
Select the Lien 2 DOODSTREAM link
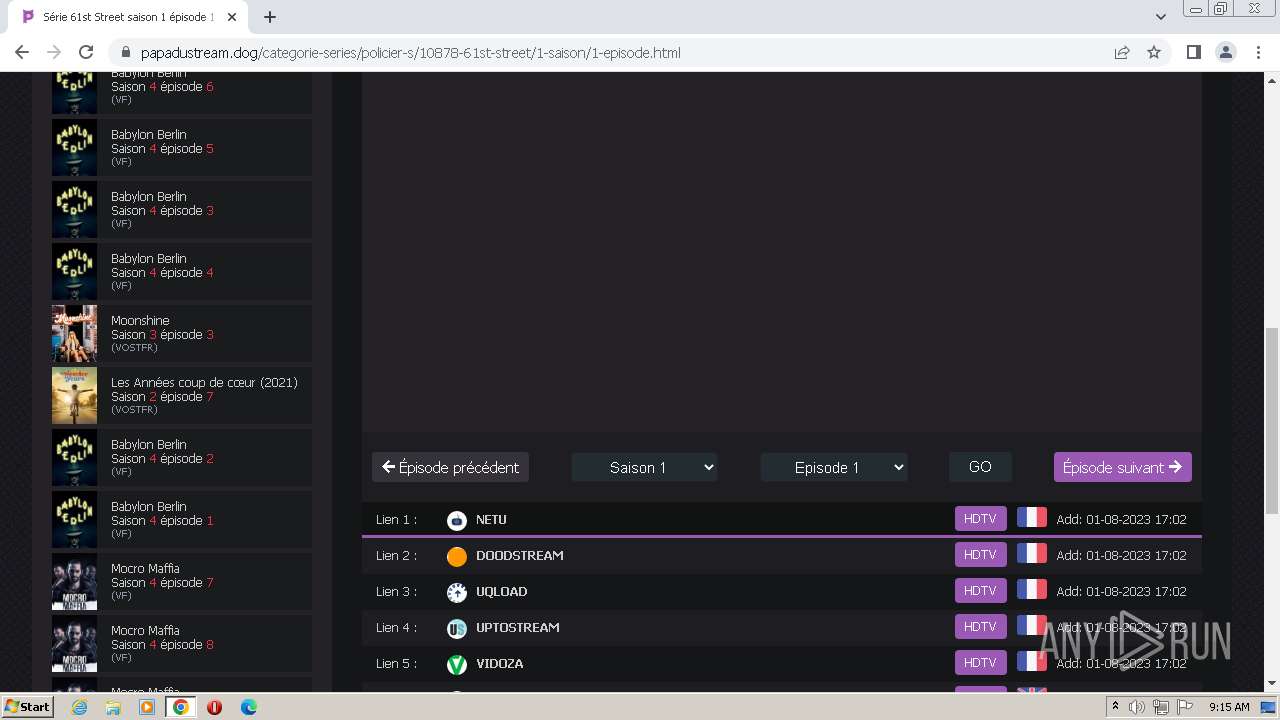click(x=782, y=555)
